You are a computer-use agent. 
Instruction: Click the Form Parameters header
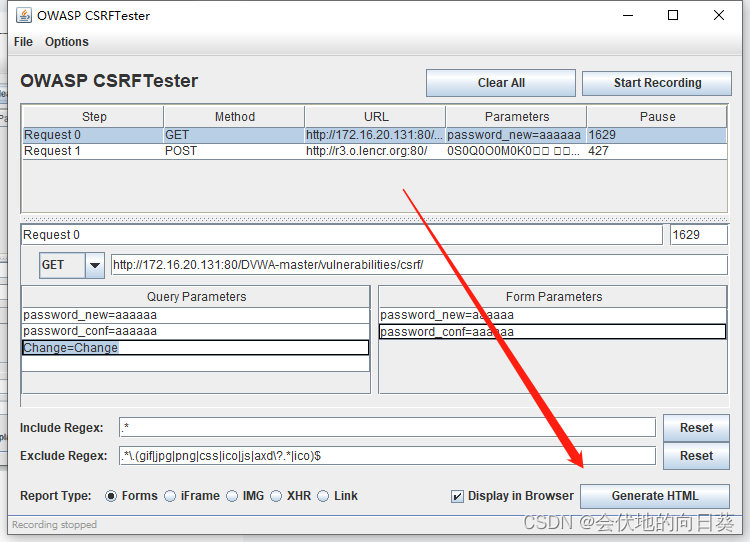coord(553,297)
